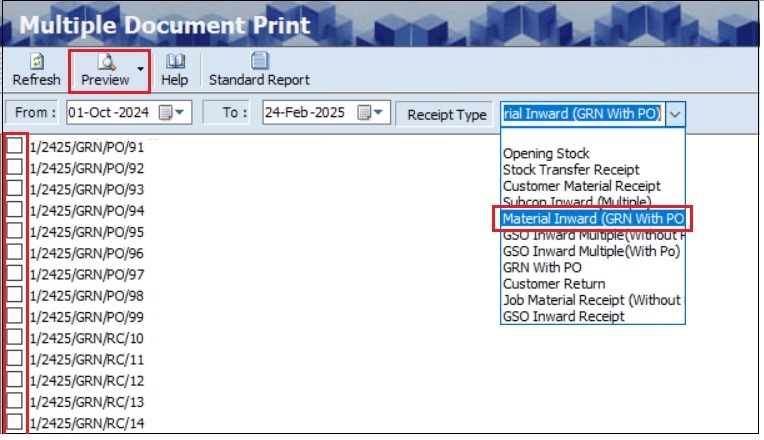Screen dimensions: 764x440
Task: Click the Refresh toolbar icon
Action: (x=36, y=62)
